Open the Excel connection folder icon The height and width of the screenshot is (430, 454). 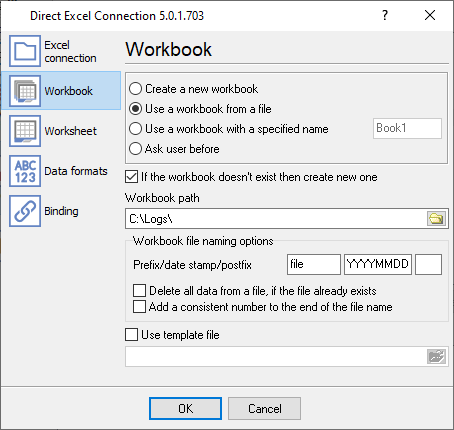[x=25, y=51]
